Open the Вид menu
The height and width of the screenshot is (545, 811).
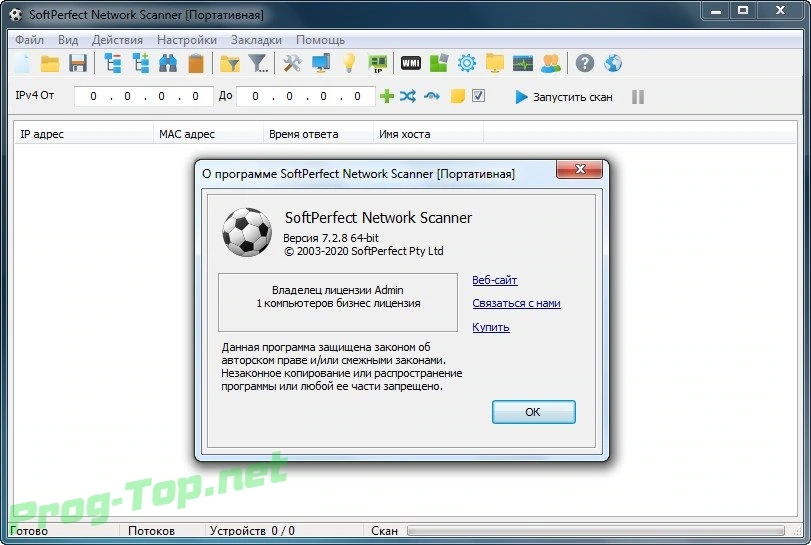coord(68,40)
